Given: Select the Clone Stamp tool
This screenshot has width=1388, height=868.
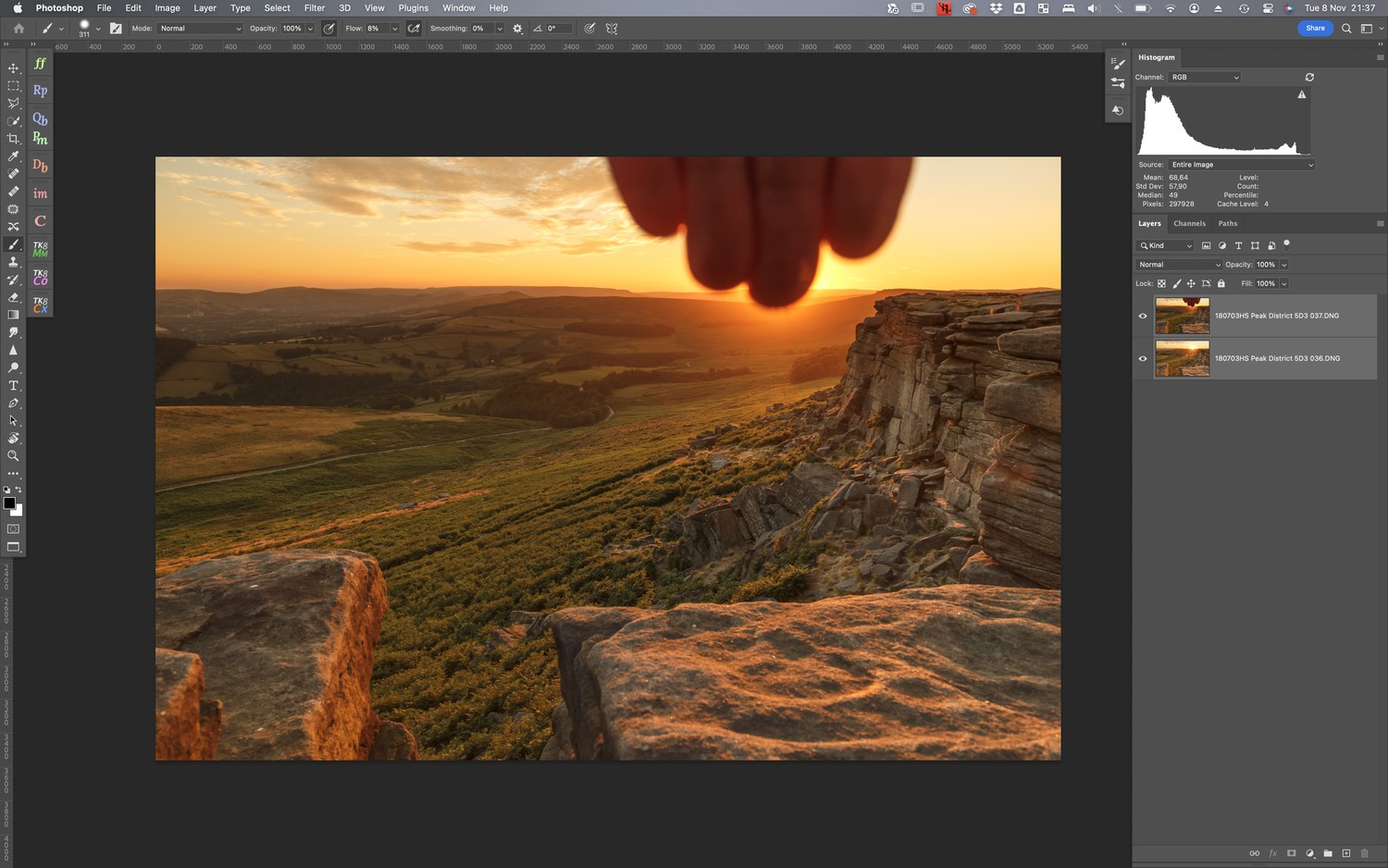Looking at the screenshot, I should (13, 262).
